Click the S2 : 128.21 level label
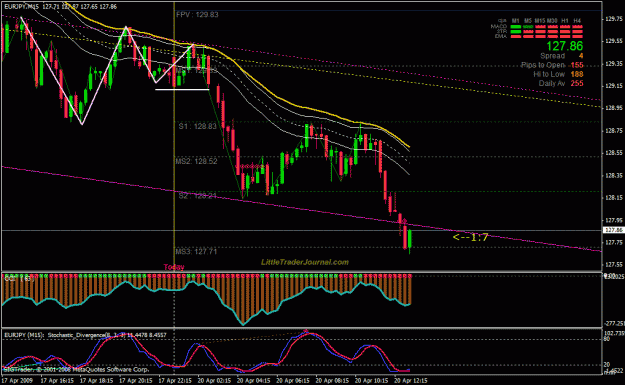The width and height of the screenshot is (625, 385). 198,196
